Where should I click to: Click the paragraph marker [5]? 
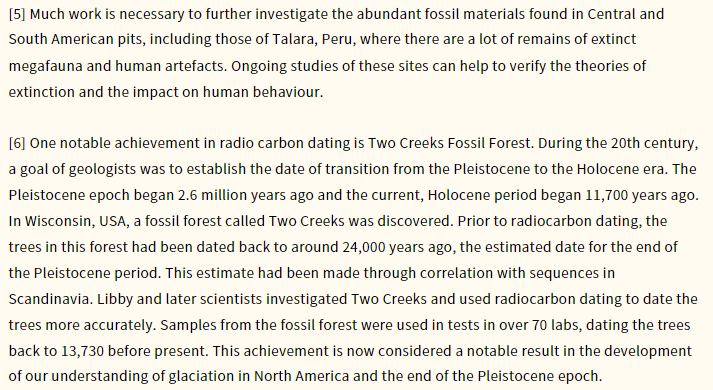coord(17,15)
